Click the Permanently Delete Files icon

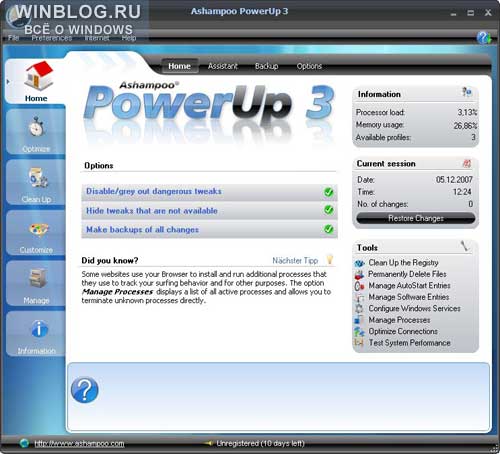[359, 275]
